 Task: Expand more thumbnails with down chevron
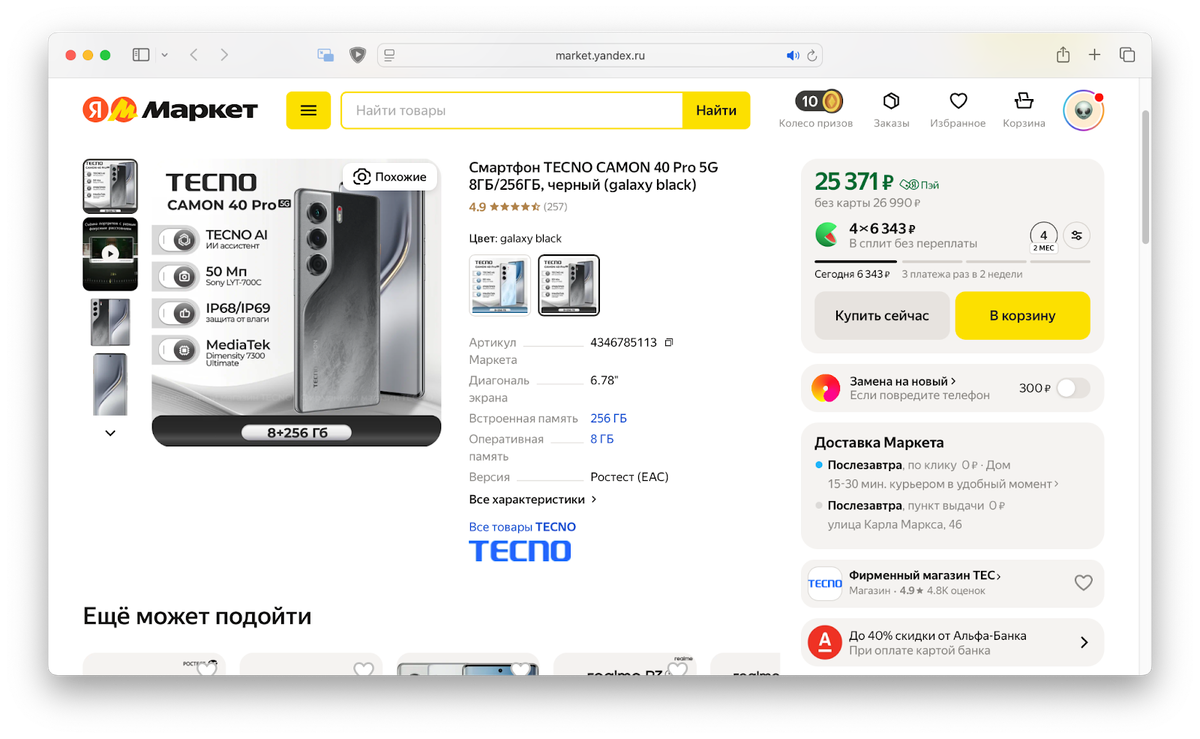pos(110,433)
